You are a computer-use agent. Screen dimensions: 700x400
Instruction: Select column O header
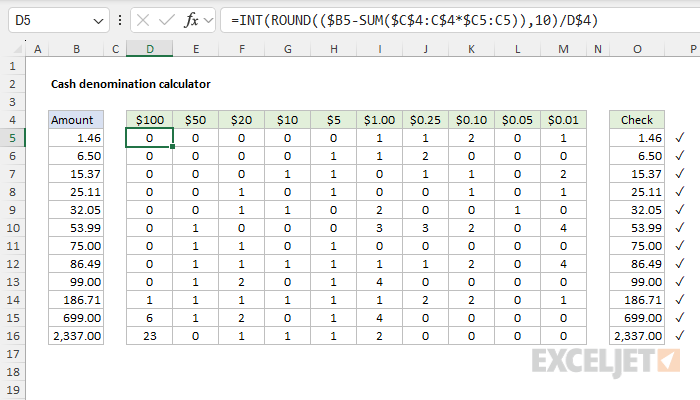637,49
